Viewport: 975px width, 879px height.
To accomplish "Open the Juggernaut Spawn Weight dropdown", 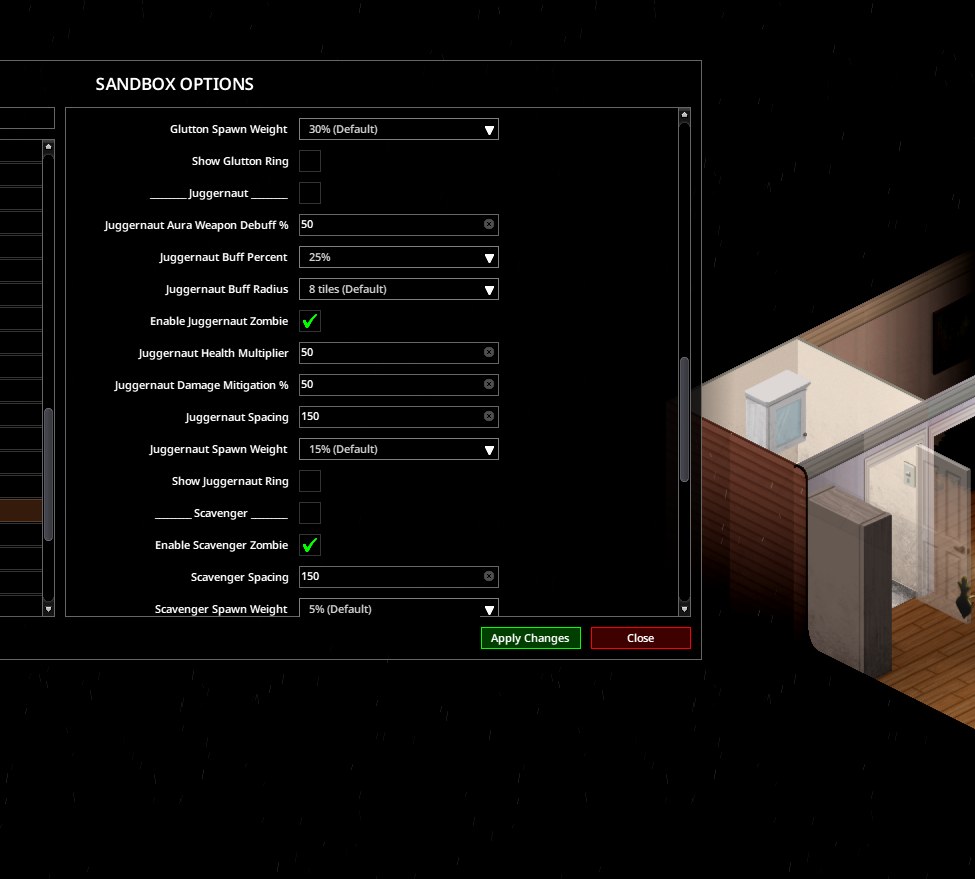I will (x=399, y=449).
